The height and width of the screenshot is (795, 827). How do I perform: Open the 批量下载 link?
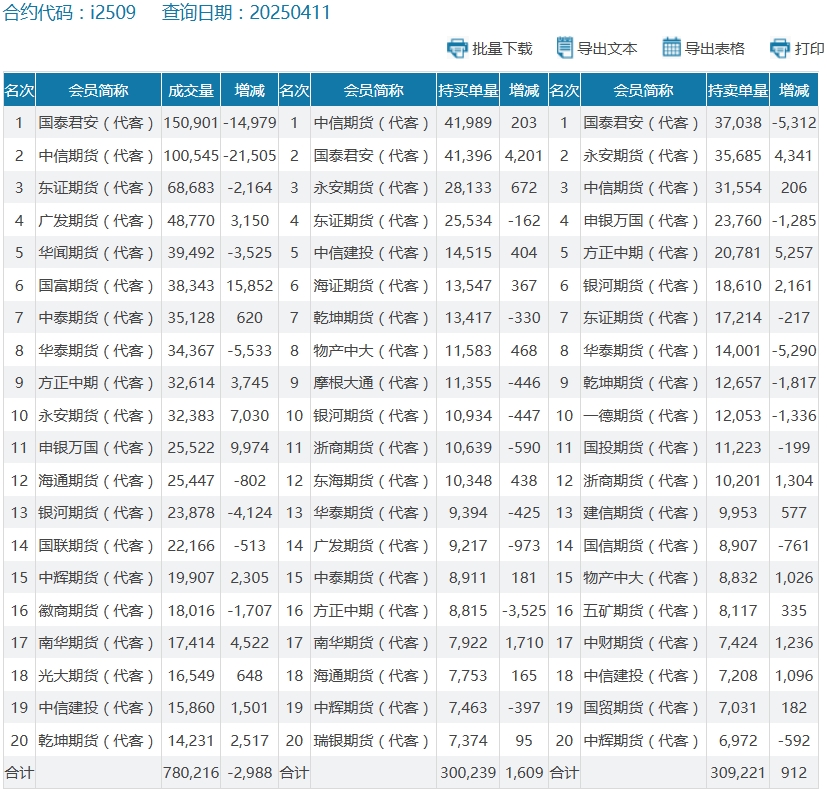pos(502,49)
